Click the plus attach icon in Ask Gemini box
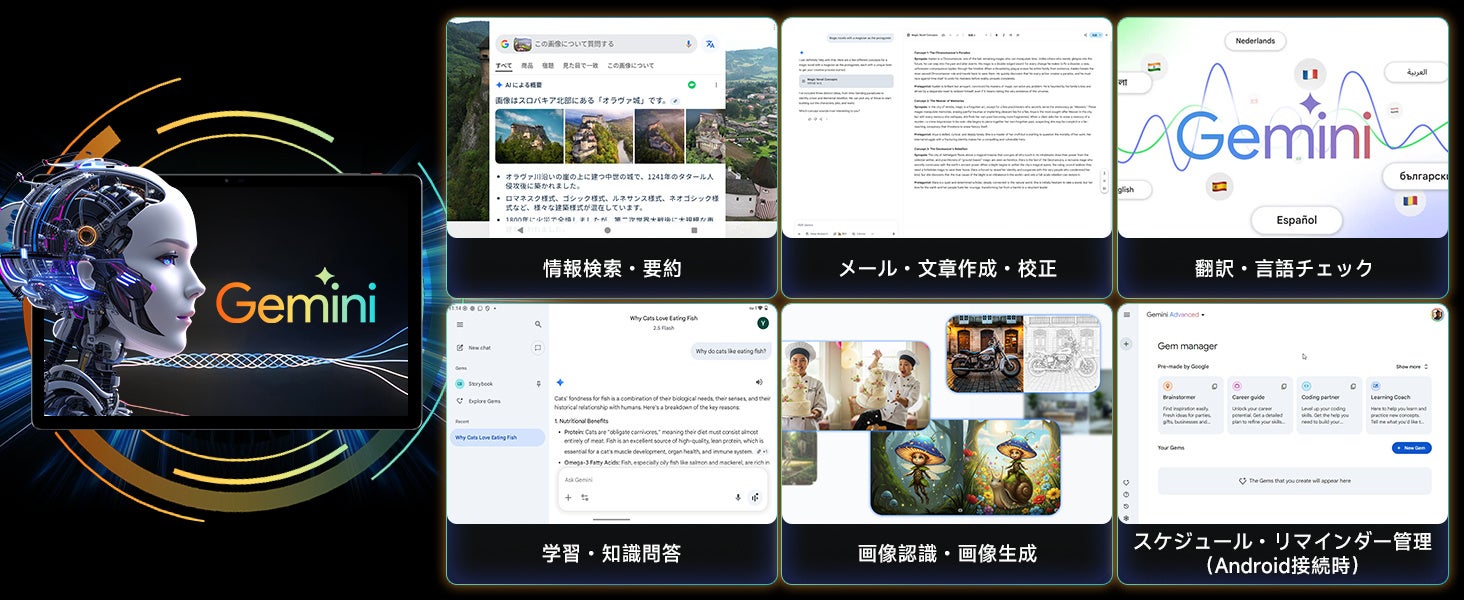 (568, 497)
